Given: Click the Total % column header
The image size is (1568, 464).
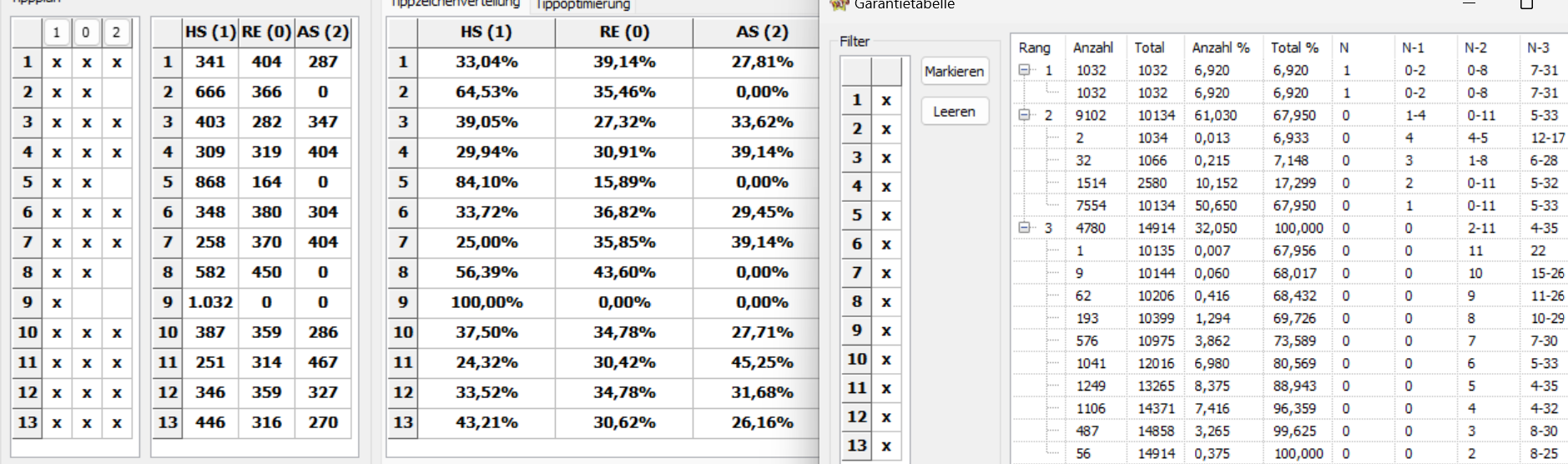Looking at the screenshot, I should coord(1294,48).
